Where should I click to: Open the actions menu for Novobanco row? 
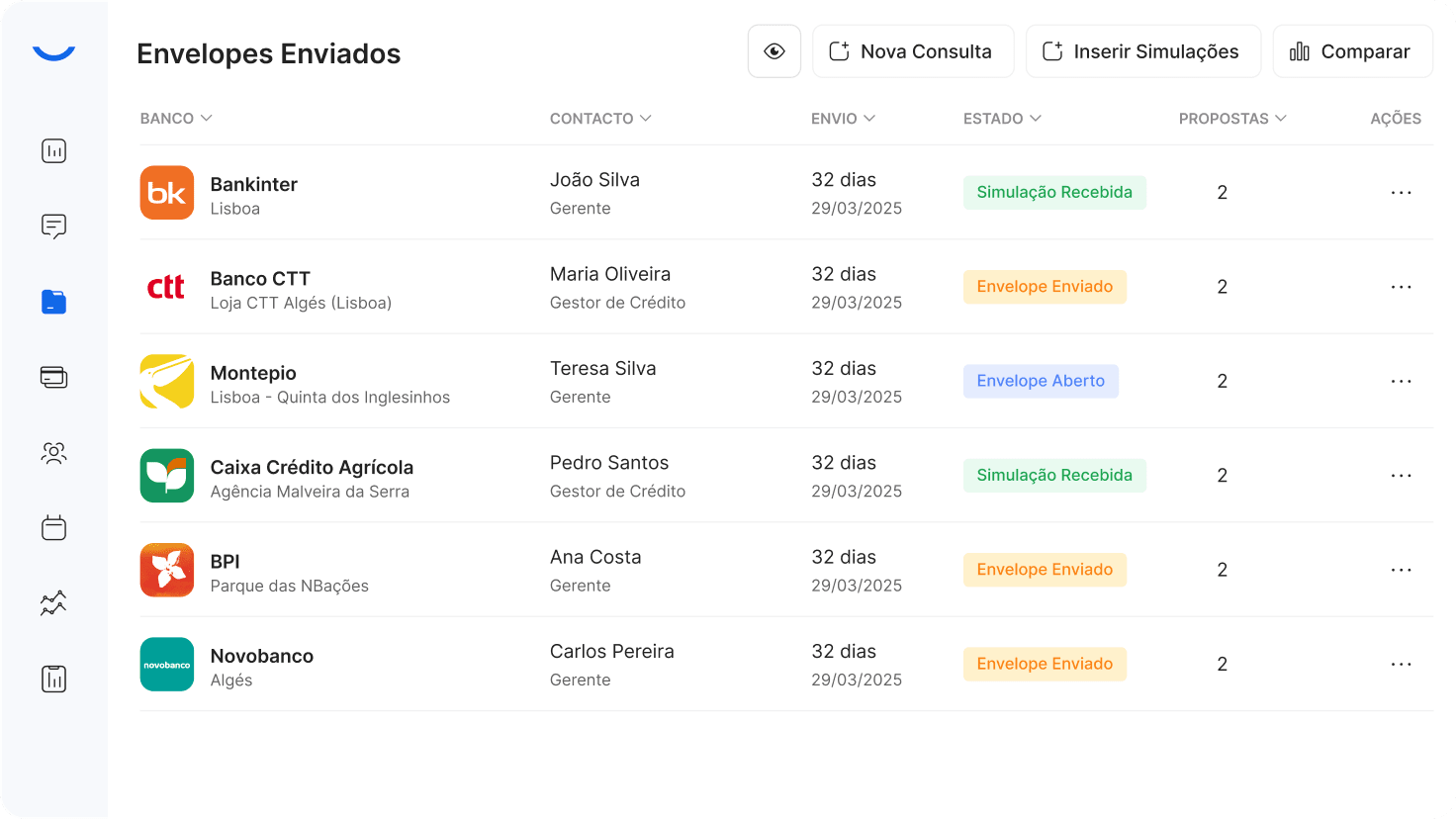tap(1401, 664)
